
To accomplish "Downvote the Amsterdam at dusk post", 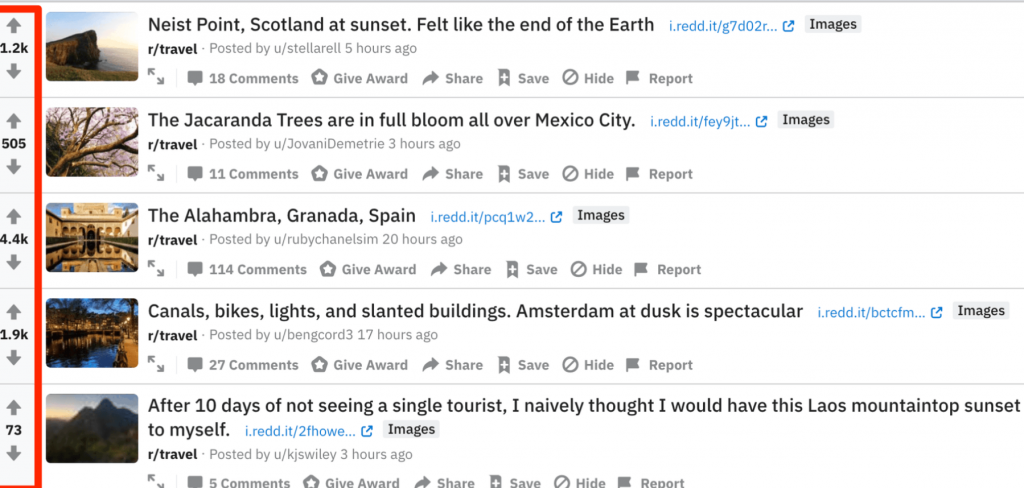I will tap(14, 358).
